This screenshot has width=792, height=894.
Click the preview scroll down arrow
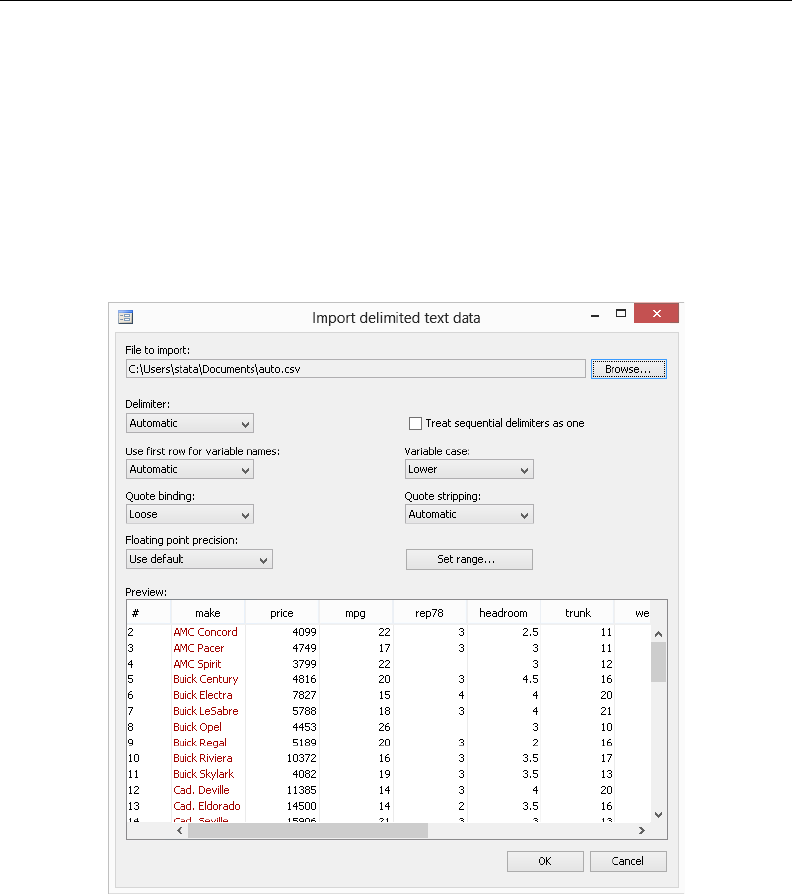pos(658,815)
